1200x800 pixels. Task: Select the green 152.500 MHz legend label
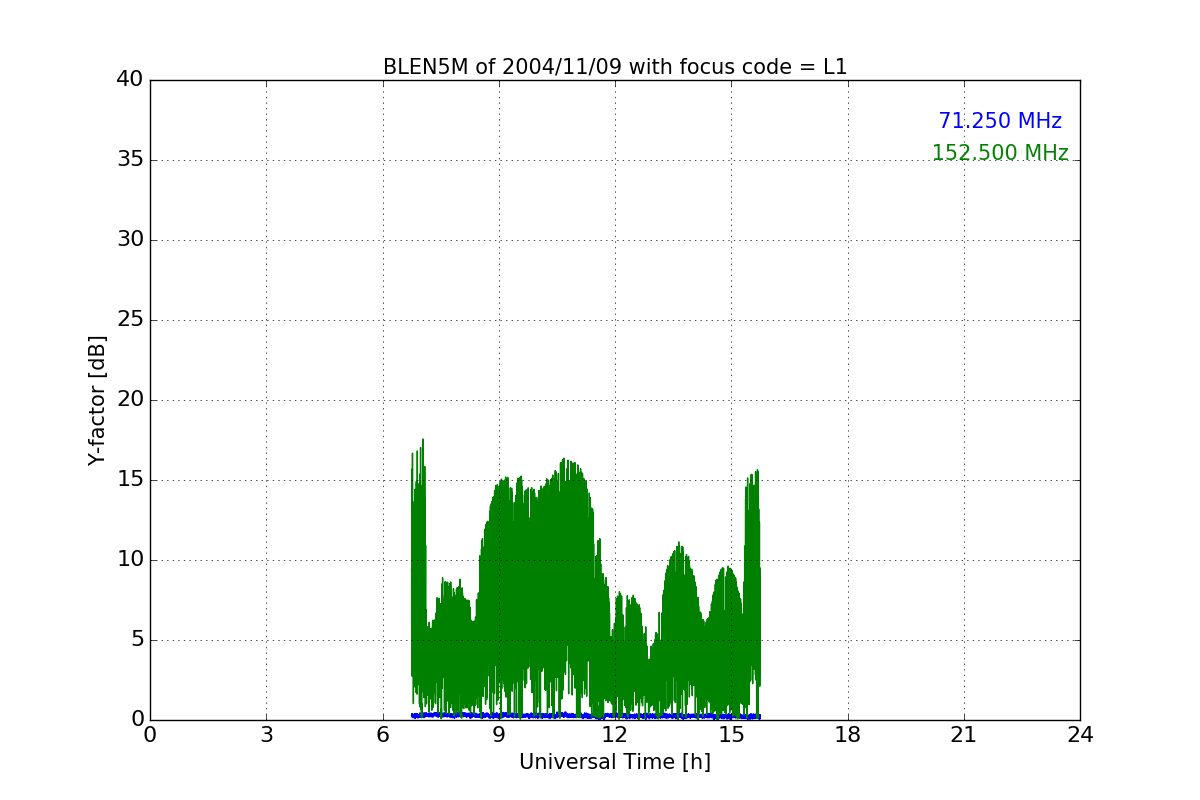(1000, 154)
